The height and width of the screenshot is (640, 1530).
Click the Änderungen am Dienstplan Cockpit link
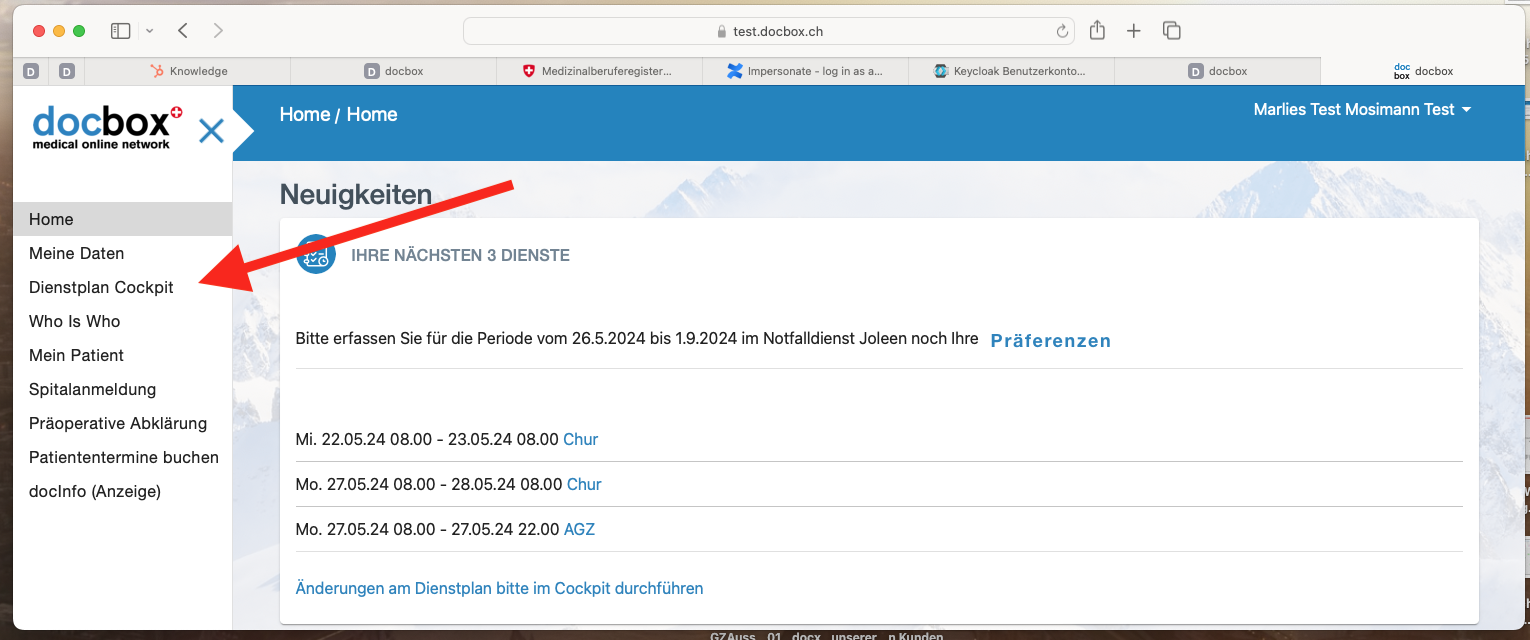pyautogui.click(x=499, y=588)
